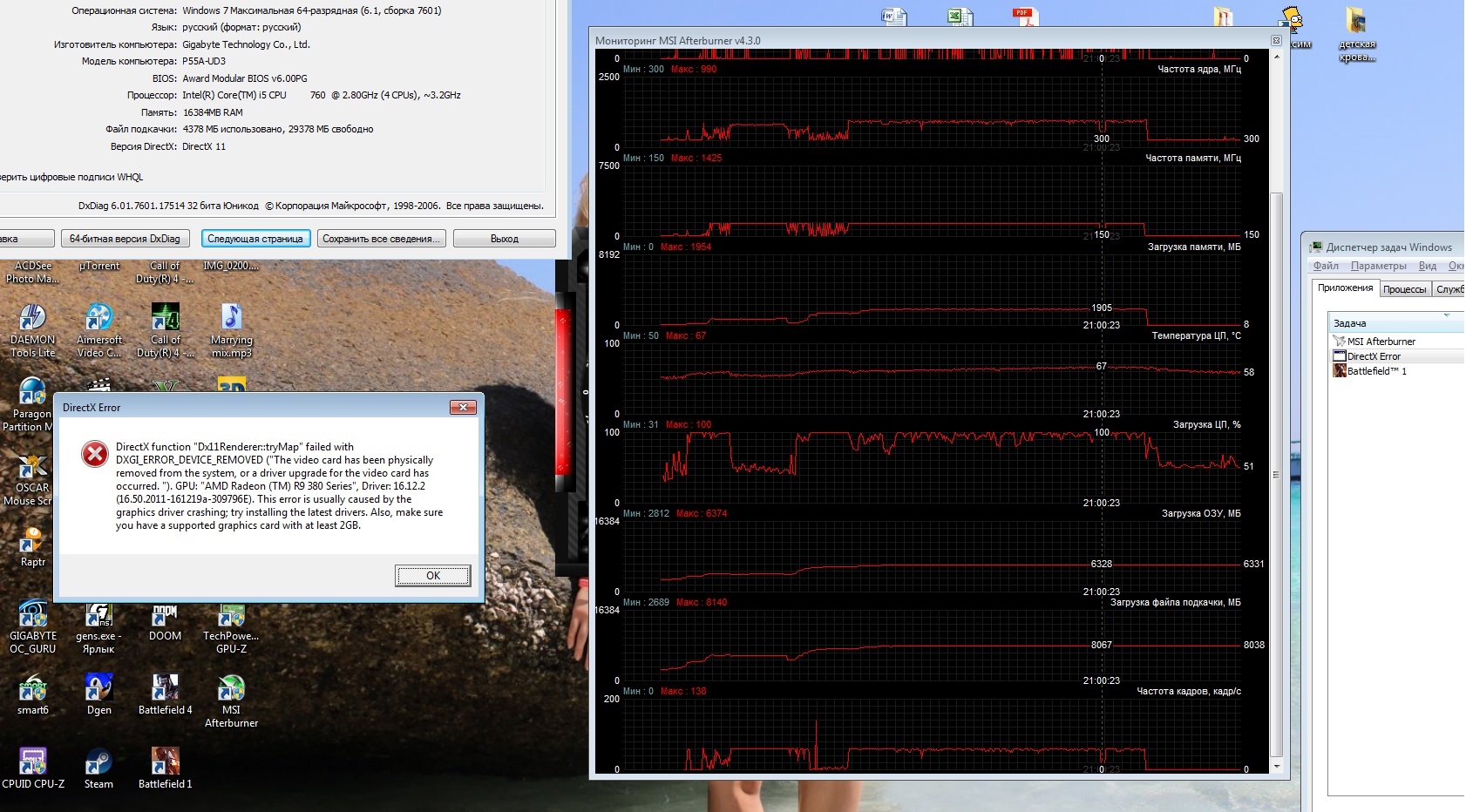Click "Award Modular BIOS v6.00PG" BIOS value
Viewport: 1466px width, 812px height.
245,78
